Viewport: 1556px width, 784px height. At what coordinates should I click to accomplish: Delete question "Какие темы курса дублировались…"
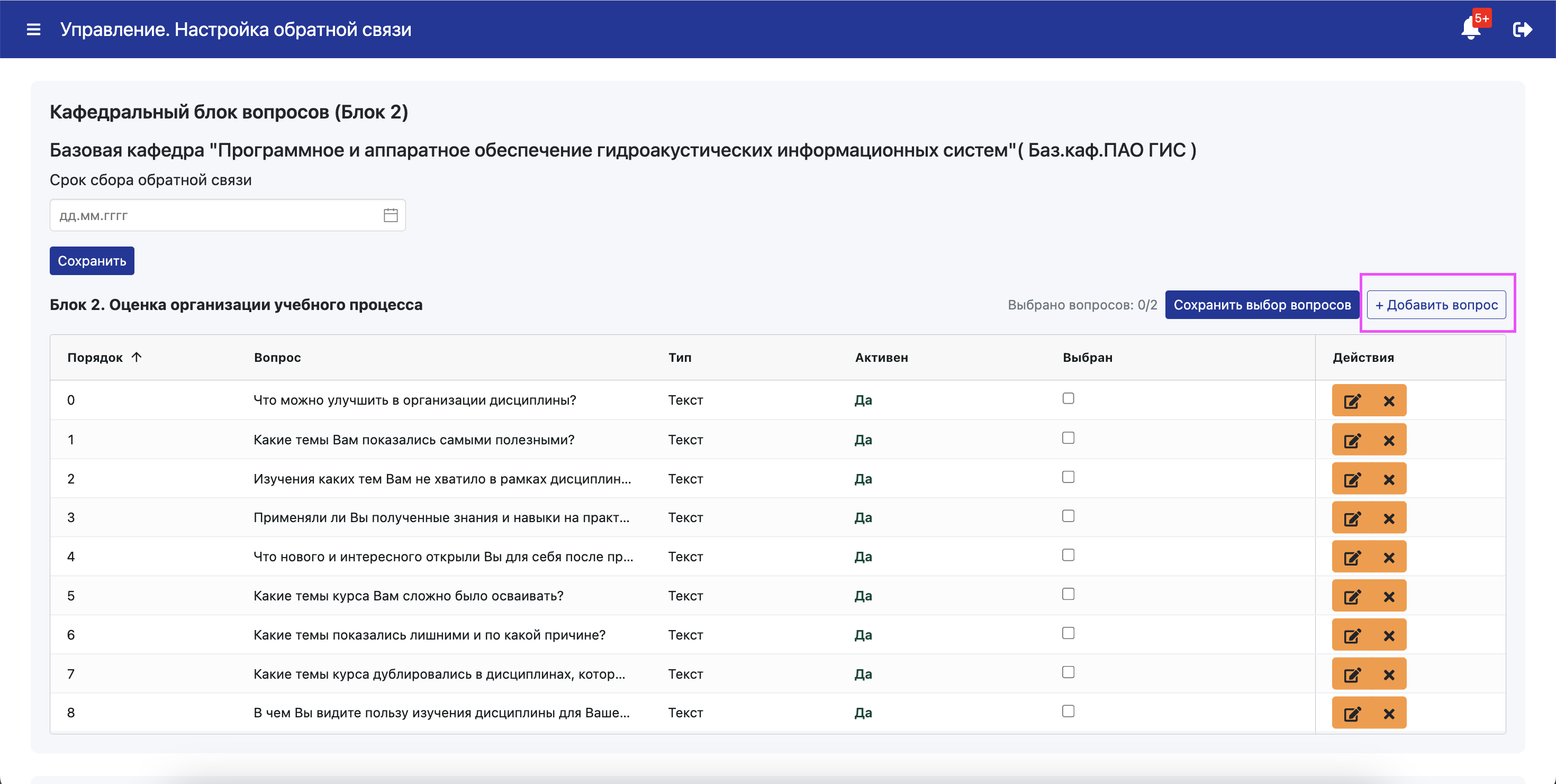(x=1389, y=674)
